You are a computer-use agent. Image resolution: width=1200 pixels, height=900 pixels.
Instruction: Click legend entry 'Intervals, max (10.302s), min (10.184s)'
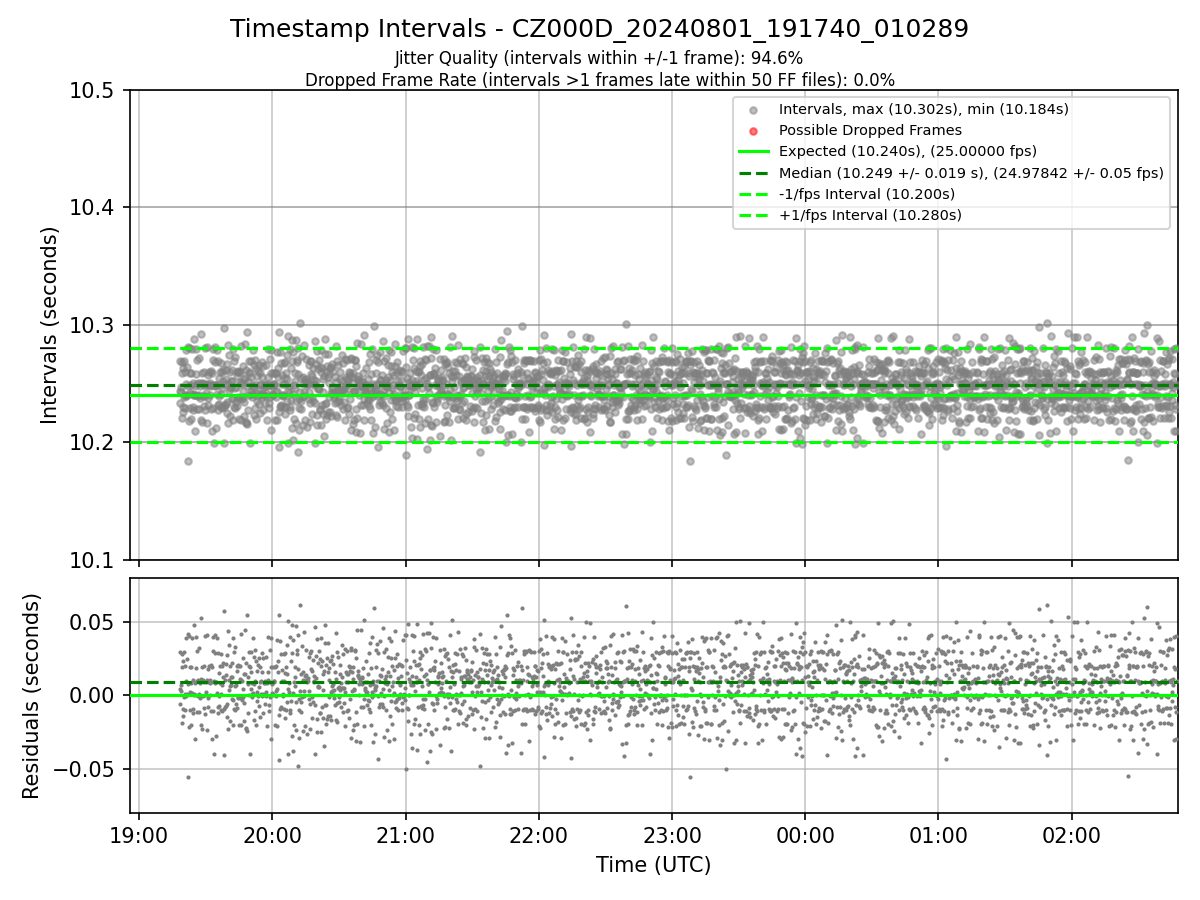click(924, 109)
